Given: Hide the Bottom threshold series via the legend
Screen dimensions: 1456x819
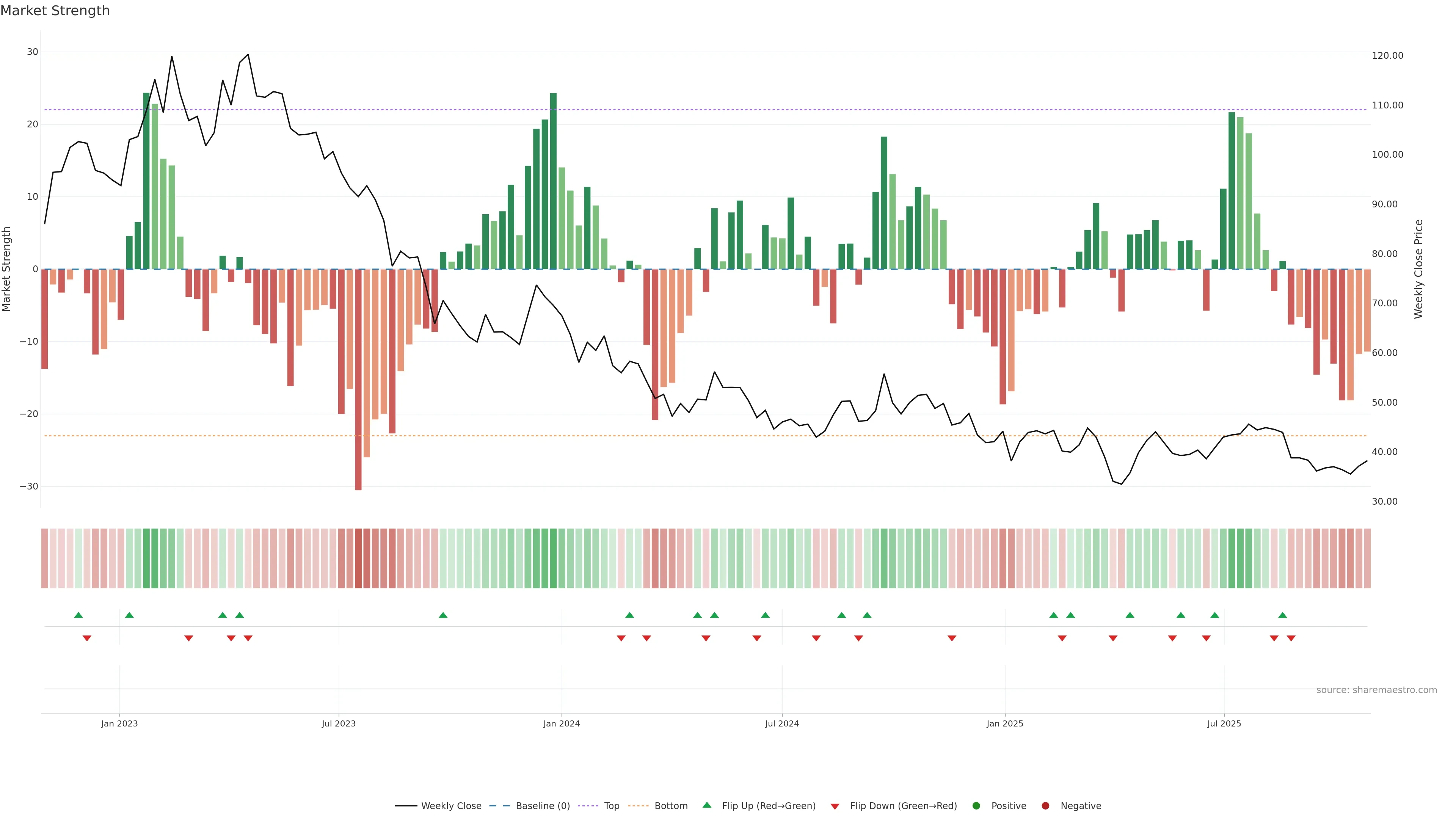Looking at the screenshot, I should (x=671, y=806).
